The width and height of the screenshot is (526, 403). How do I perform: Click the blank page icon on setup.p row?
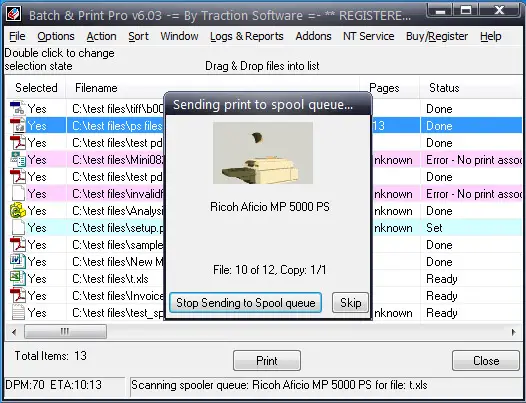(x=18, y=228)
